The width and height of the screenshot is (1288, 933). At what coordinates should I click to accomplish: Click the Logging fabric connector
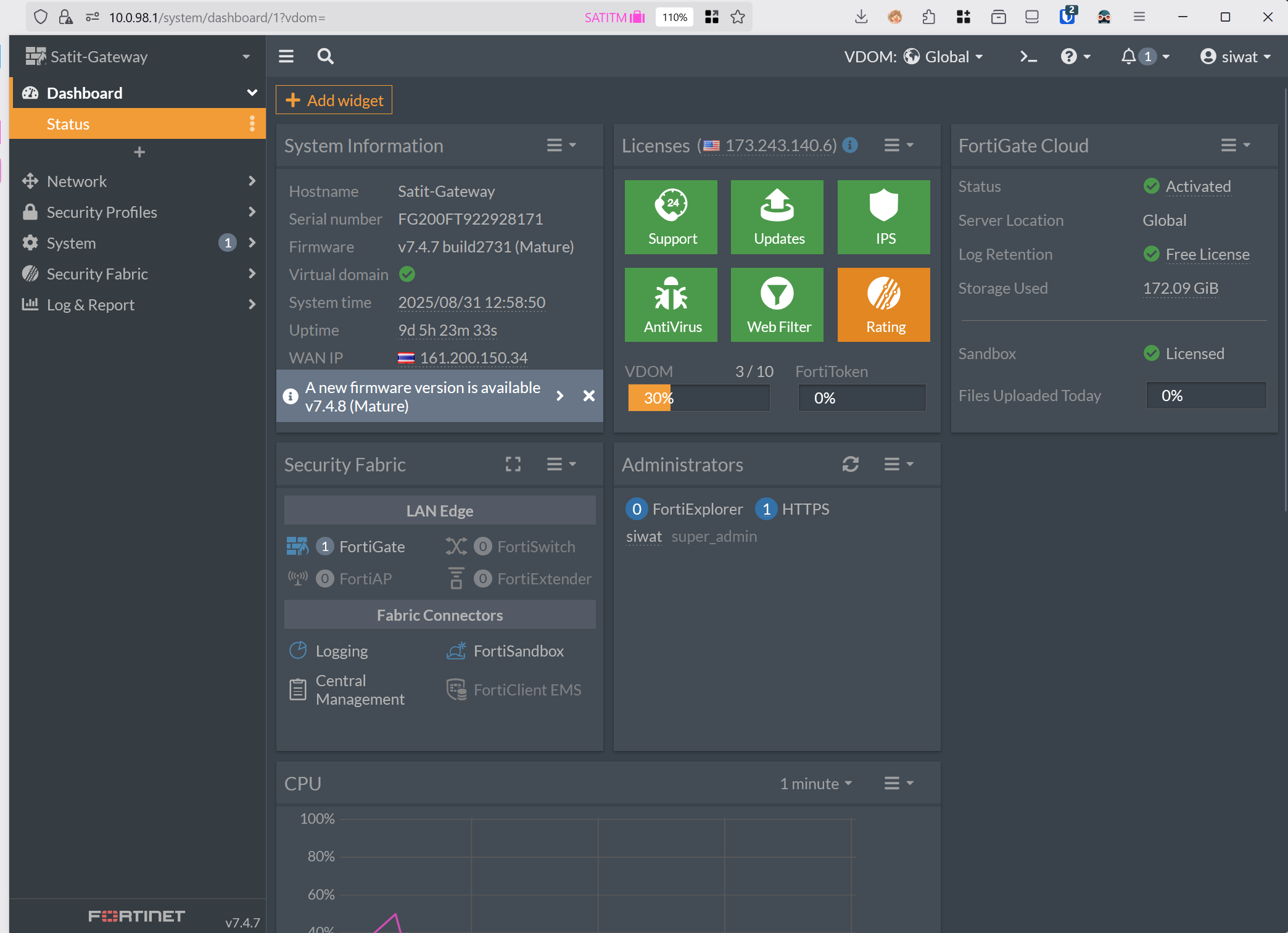click(x=329, y=651)
